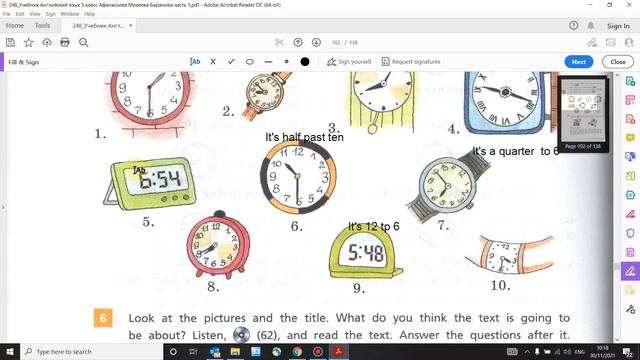This screenshot has height=360, width=640.
Task: Open the Redact pen icon in sidebar
Action: (x=630, y=214)
